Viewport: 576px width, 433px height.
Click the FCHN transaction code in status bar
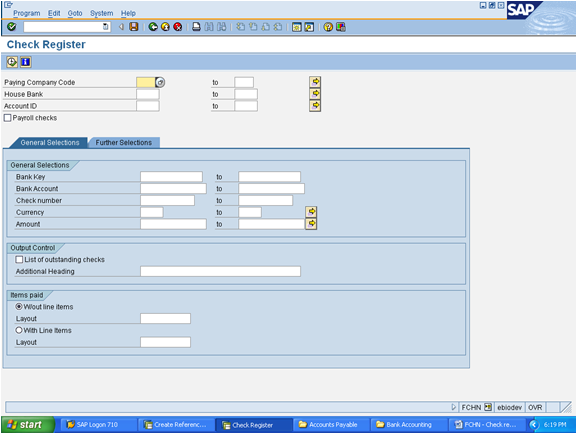471,407
